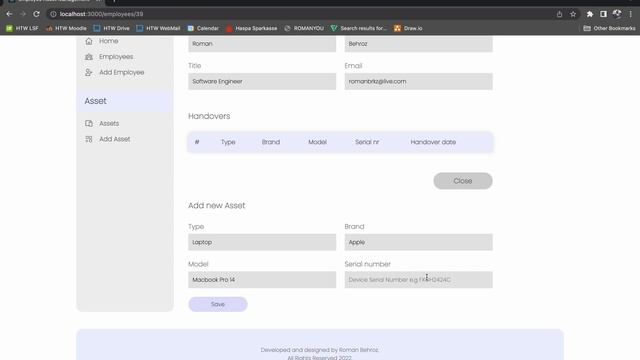Click the Assets icon in sidebar

(89, 123)
